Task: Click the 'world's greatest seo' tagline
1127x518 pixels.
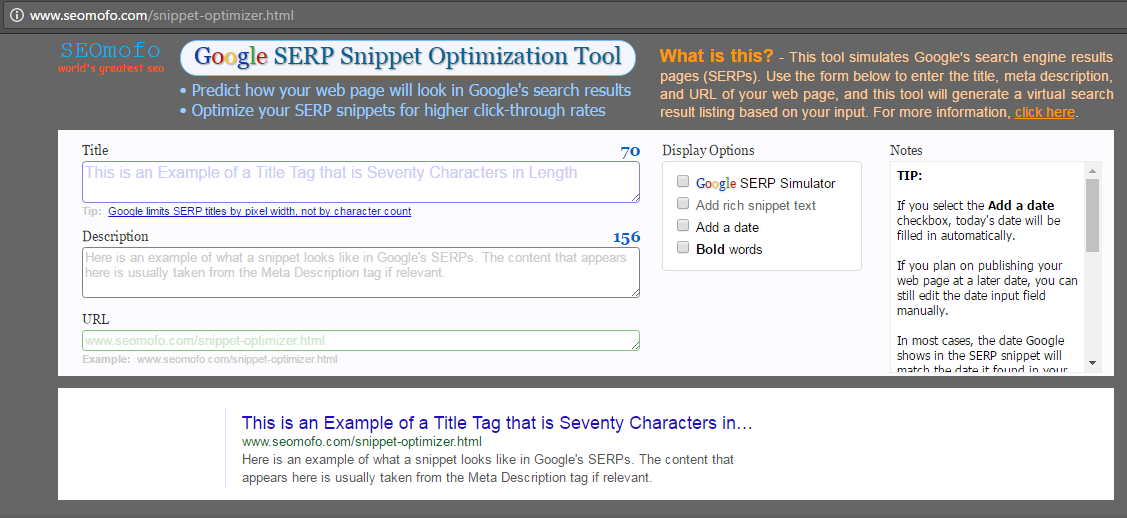Action: pos(111,69)
